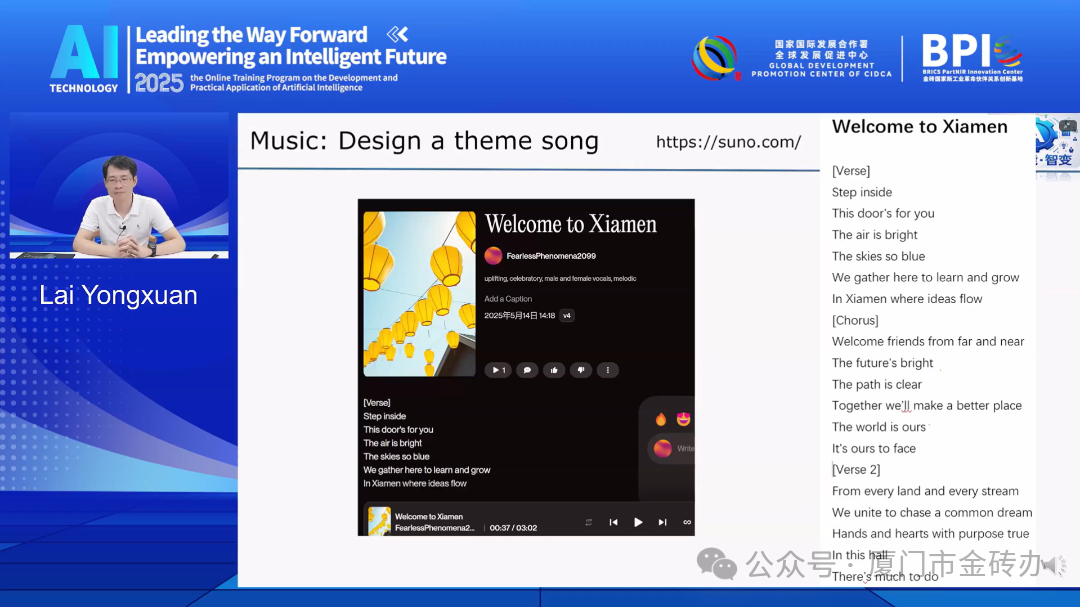The height and width of the screenshot is (607, 1080).
Task: Click the line 'It's ours to face'
Action: pos(874,449)
